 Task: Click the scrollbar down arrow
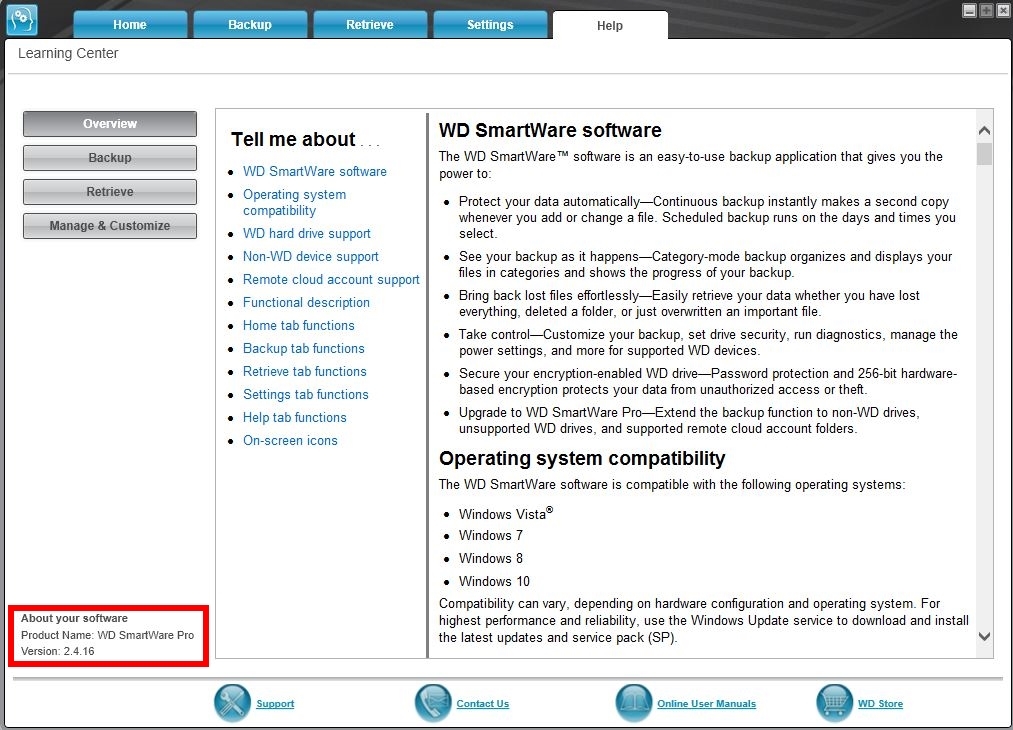[984, 636]
